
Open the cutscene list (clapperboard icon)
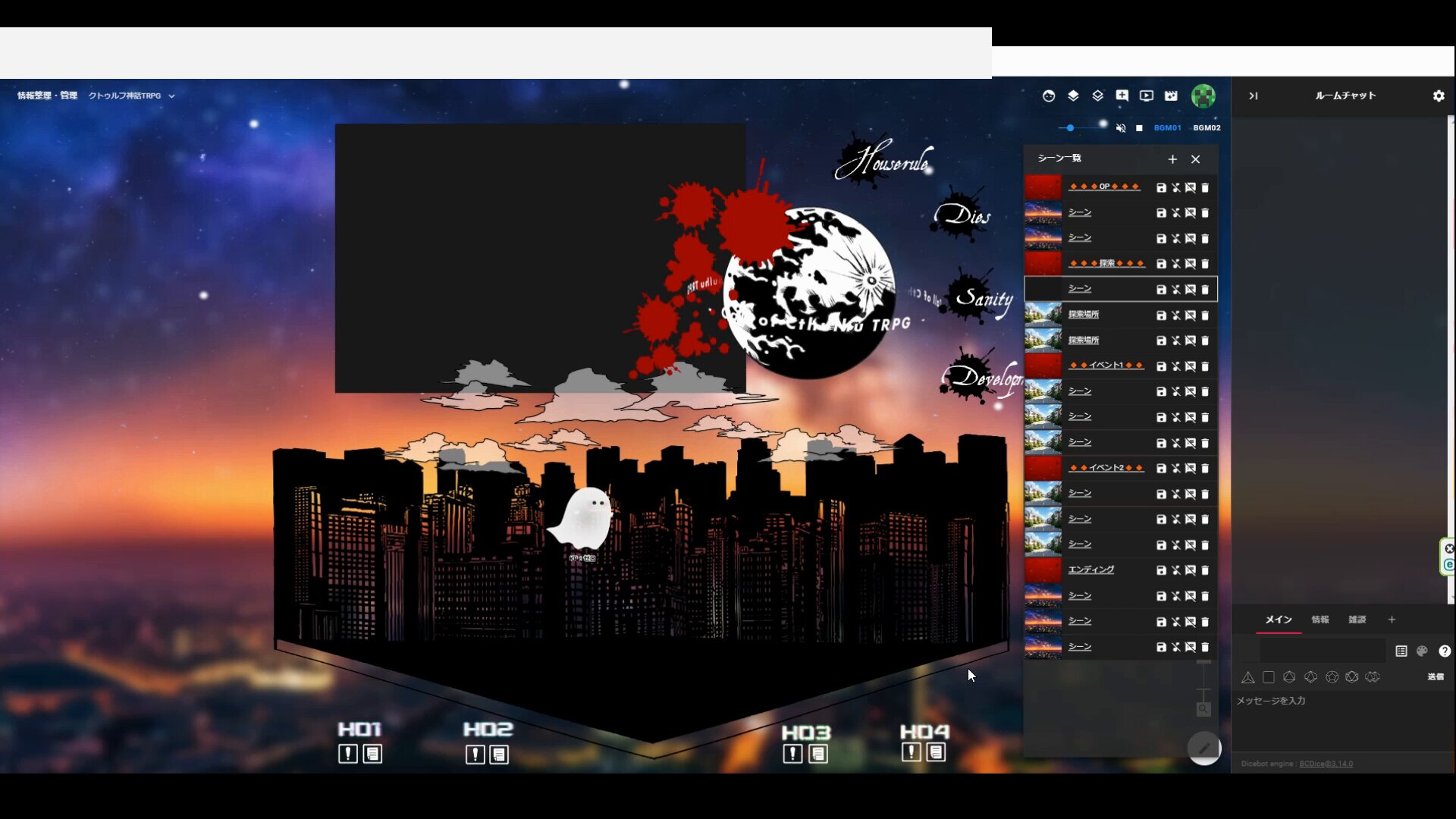[x=1171, y=96]
